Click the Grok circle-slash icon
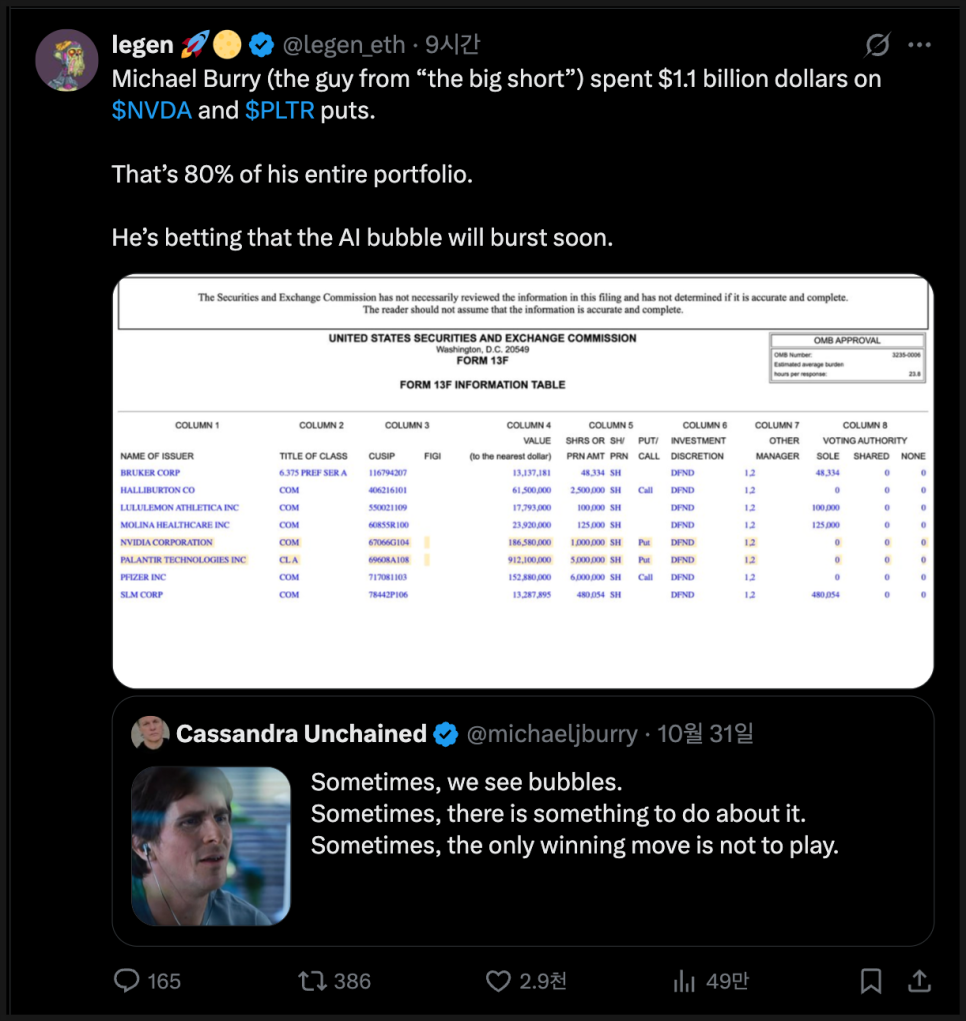 pyautogui.click(x=877, y=45)
